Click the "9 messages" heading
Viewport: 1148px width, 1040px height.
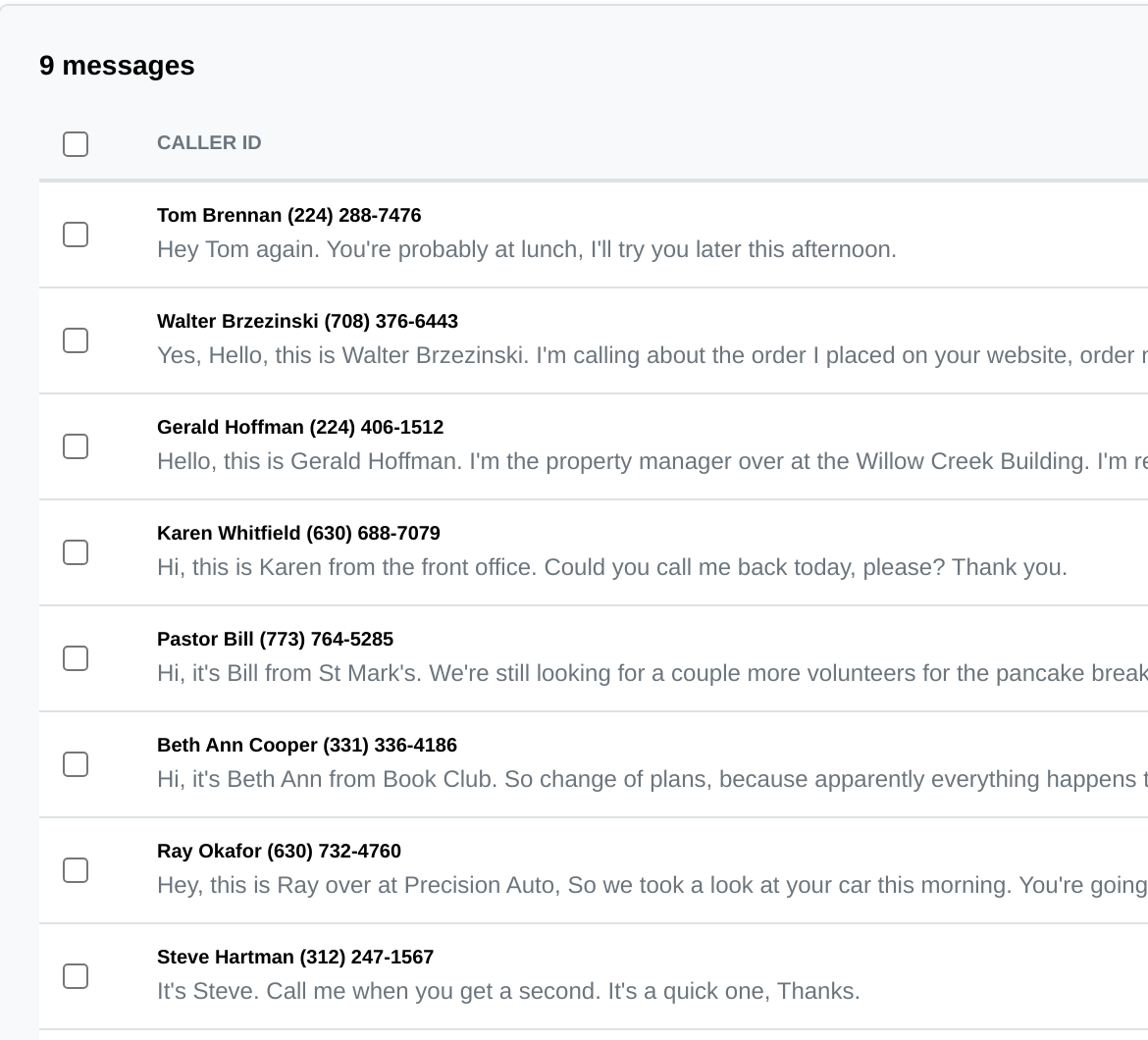(117, 66)
